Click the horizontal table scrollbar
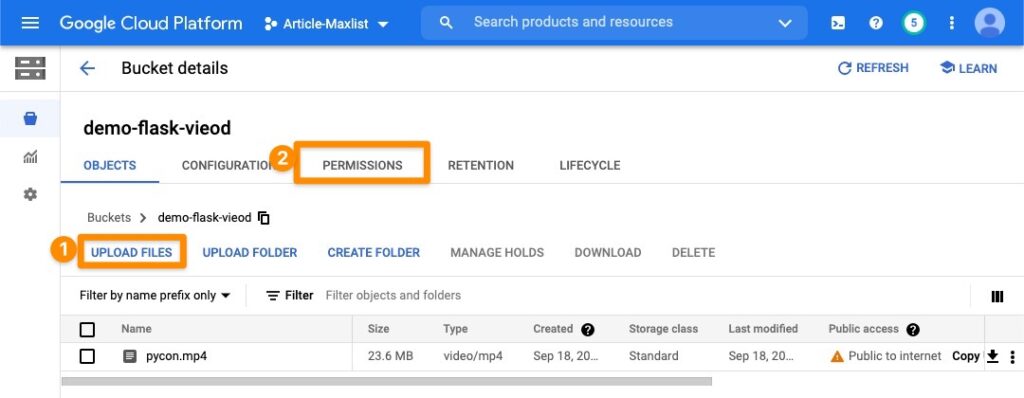This screenshot has width=1024, height=398. 386,381
